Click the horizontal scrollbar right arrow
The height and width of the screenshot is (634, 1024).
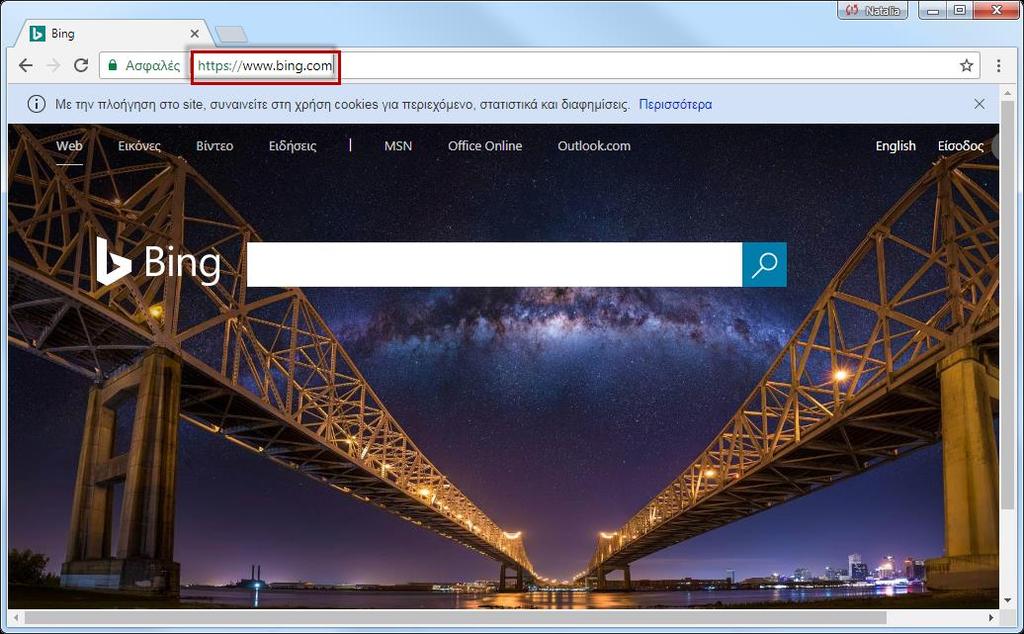pyautogui.click(x=991, y=617)
